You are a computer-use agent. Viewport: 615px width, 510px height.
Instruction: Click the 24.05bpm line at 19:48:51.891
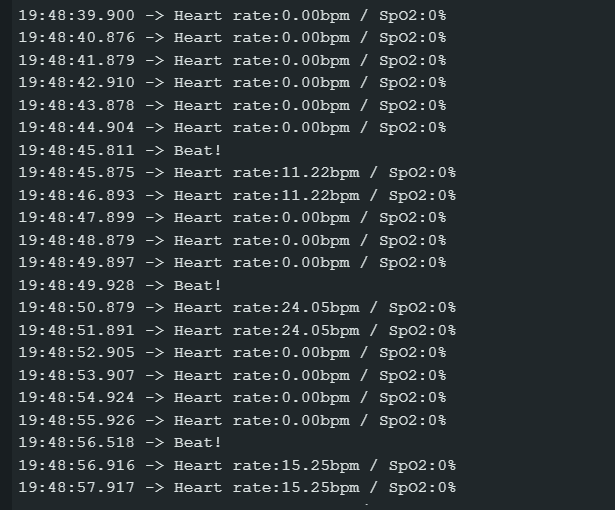point(237,330)
